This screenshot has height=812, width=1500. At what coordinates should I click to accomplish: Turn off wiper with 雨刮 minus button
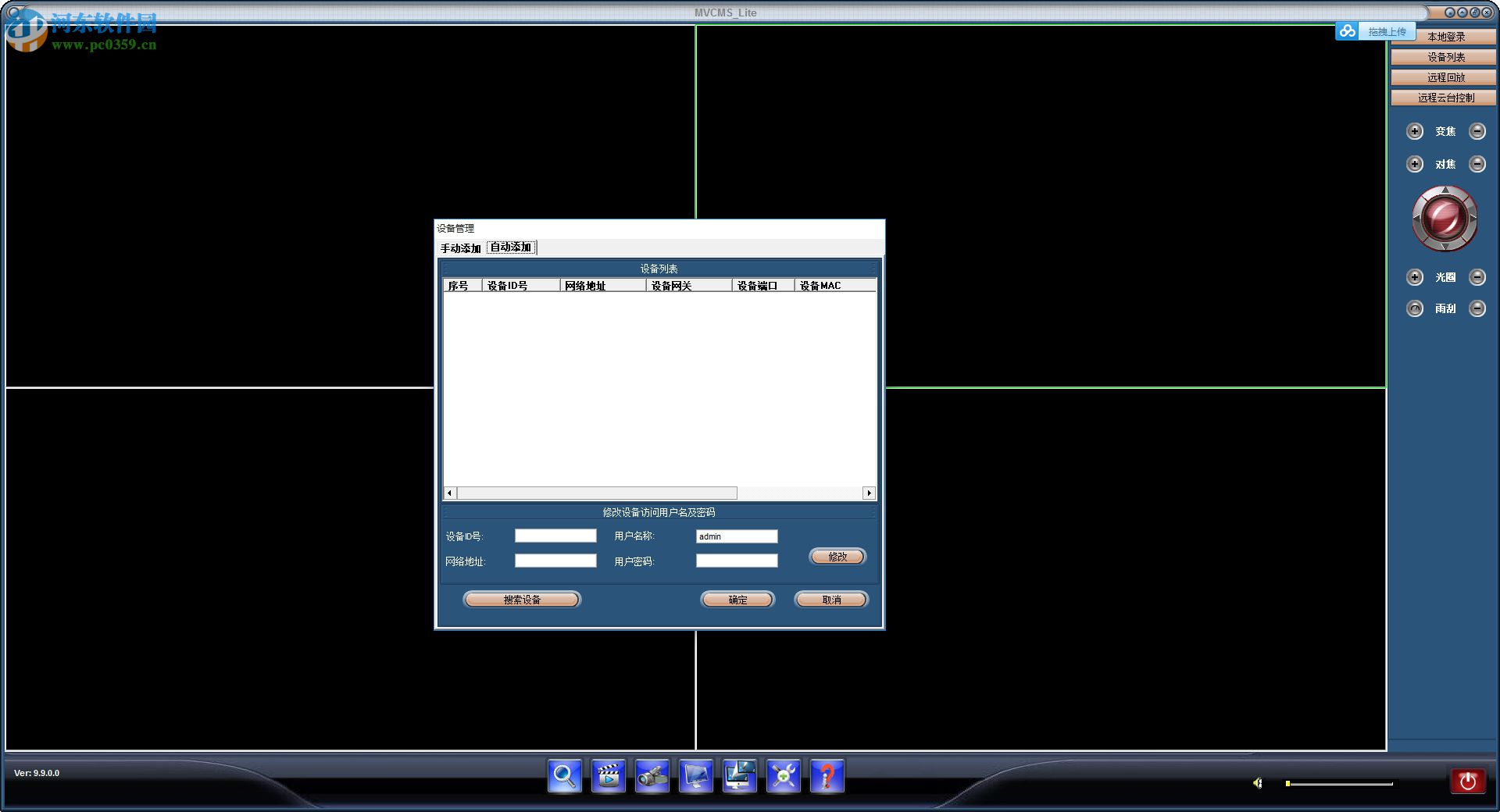pyautogui.click(x=1477, y=308)
